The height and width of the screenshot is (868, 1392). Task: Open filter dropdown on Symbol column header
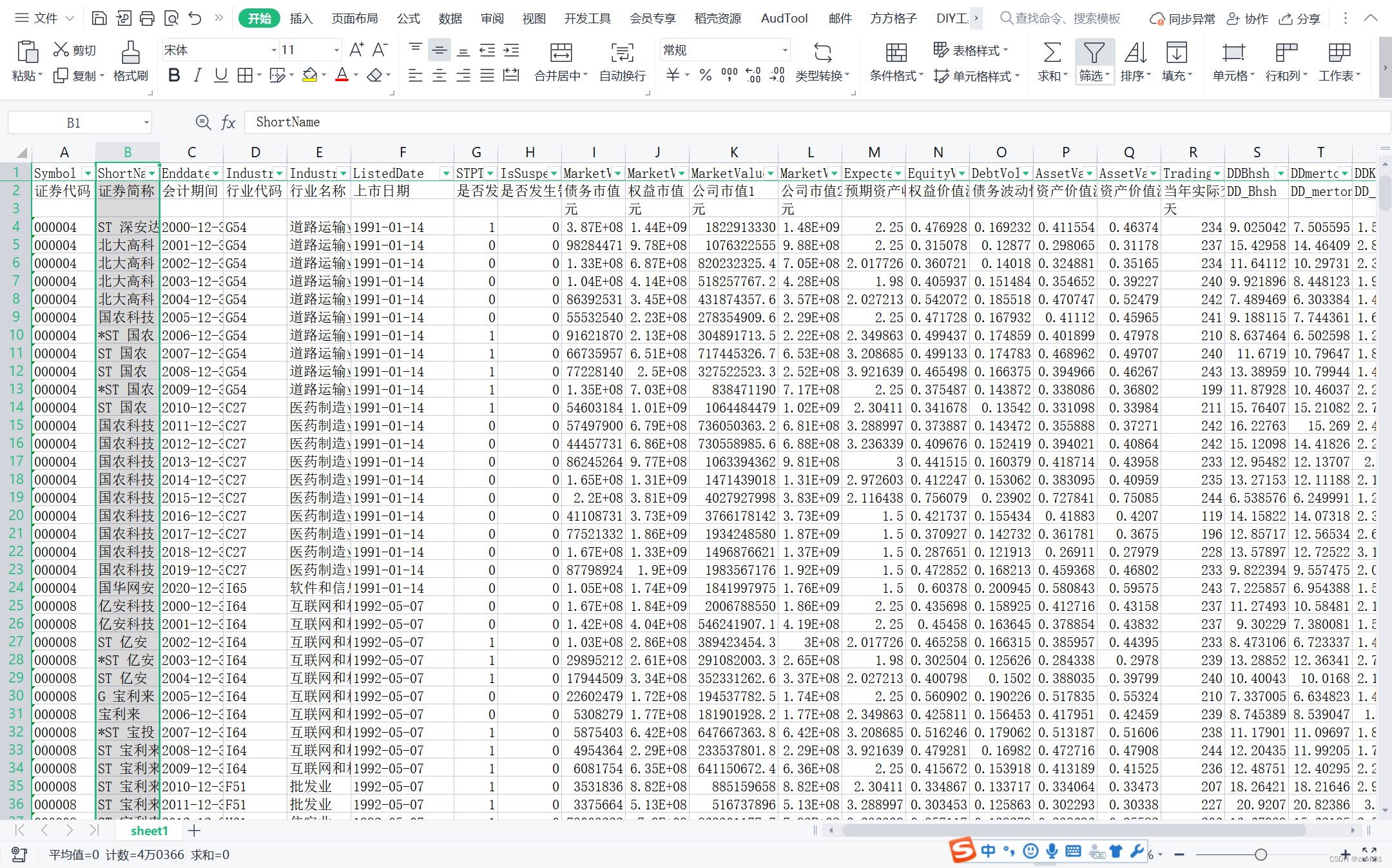click(x=88, y=173)
